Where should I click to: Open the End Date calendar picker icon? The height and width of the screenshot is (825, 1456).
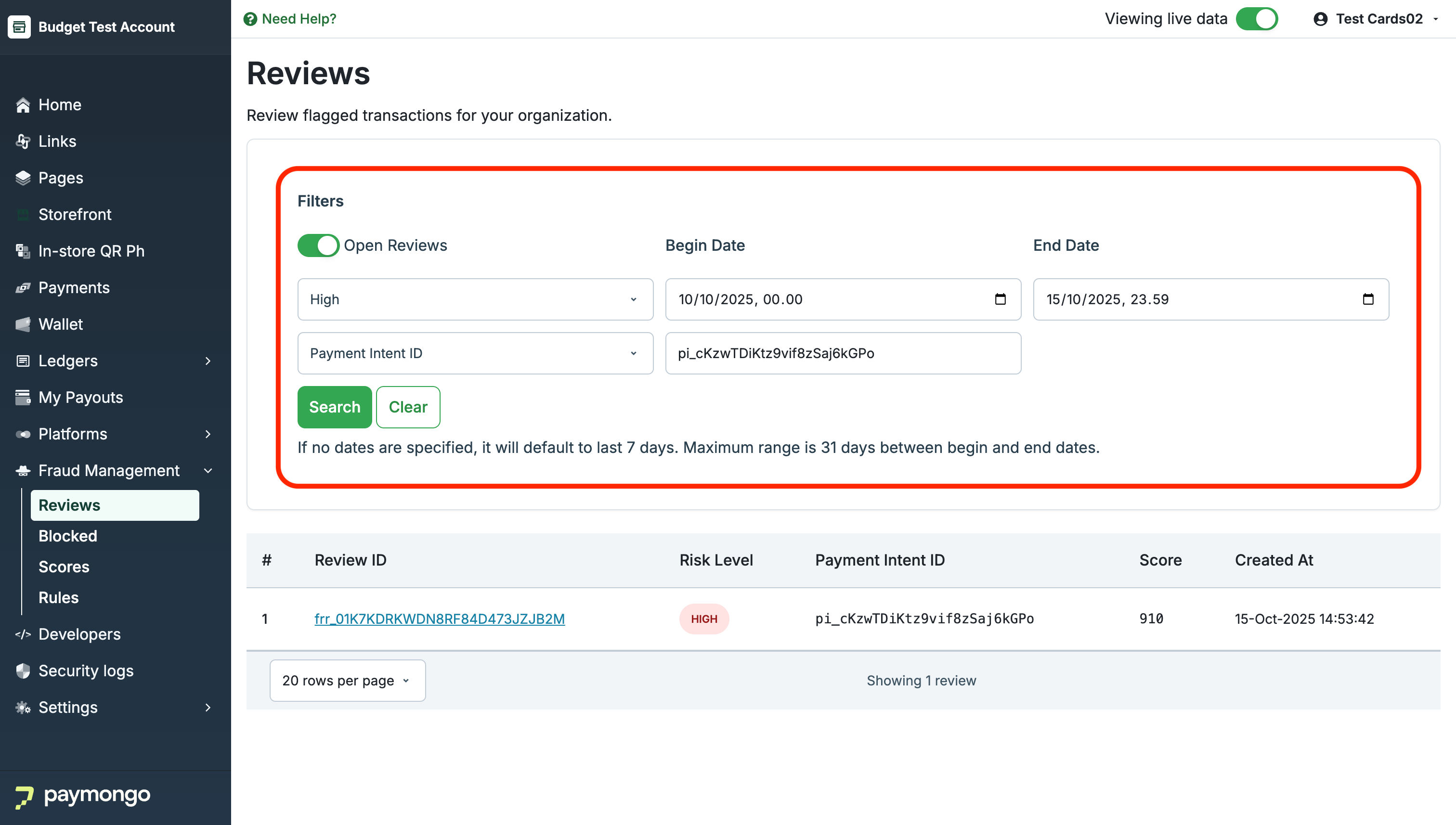(x=1367, y=299)
